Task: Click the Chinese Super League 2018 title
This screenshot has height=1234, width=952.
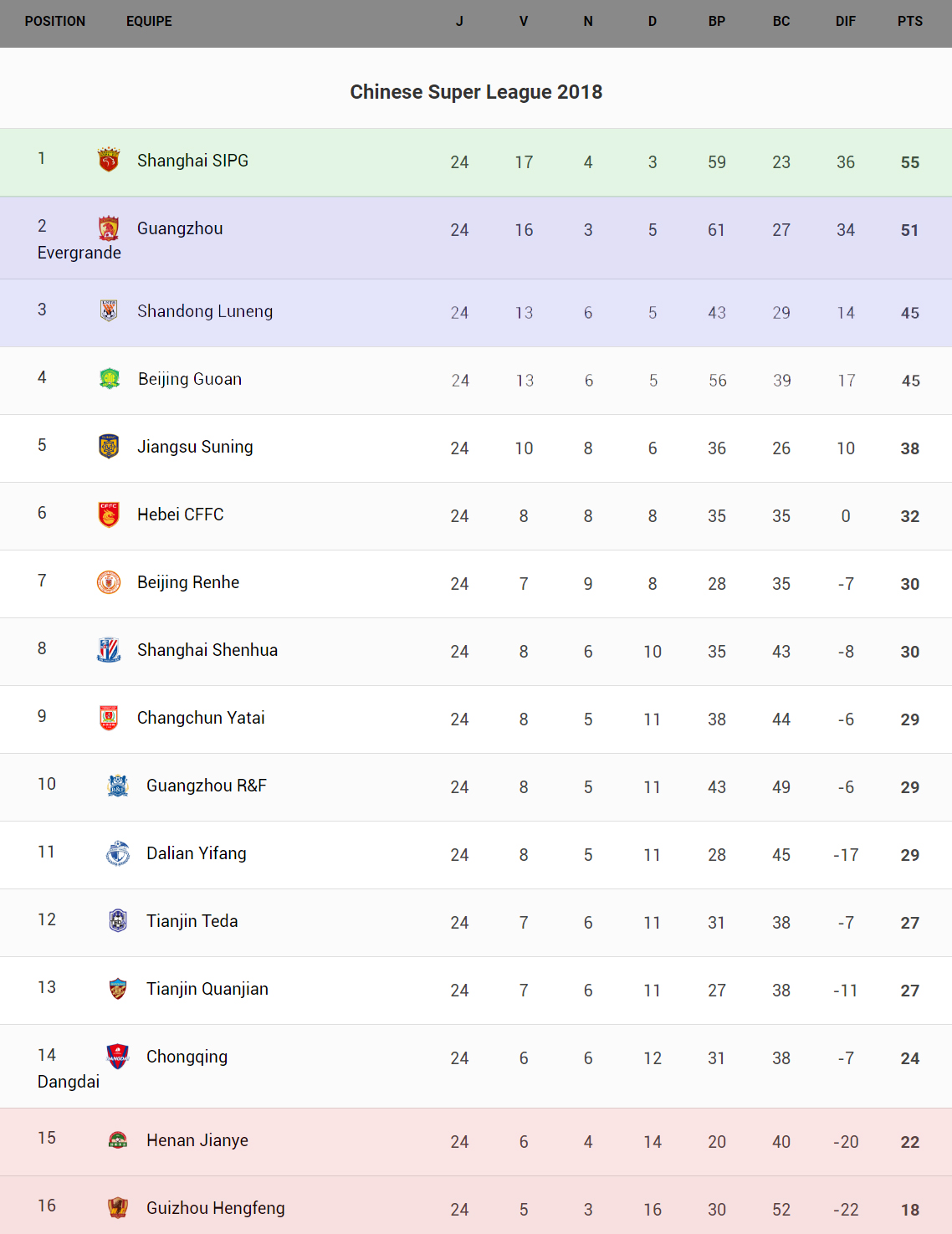Action: (x=476, y=92)
